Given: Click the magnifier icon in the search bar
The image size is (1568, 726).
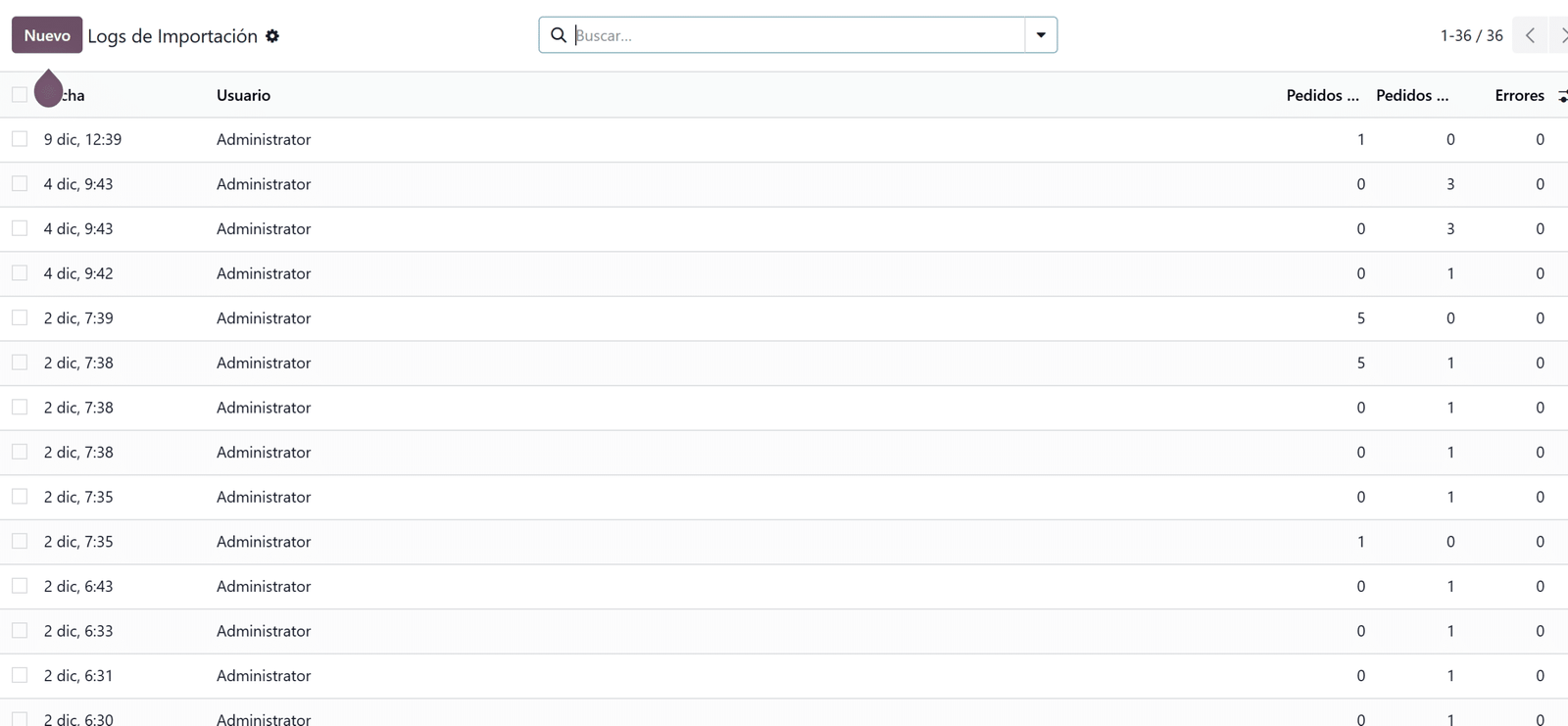Looking at the screenshot, I should 559,35.
